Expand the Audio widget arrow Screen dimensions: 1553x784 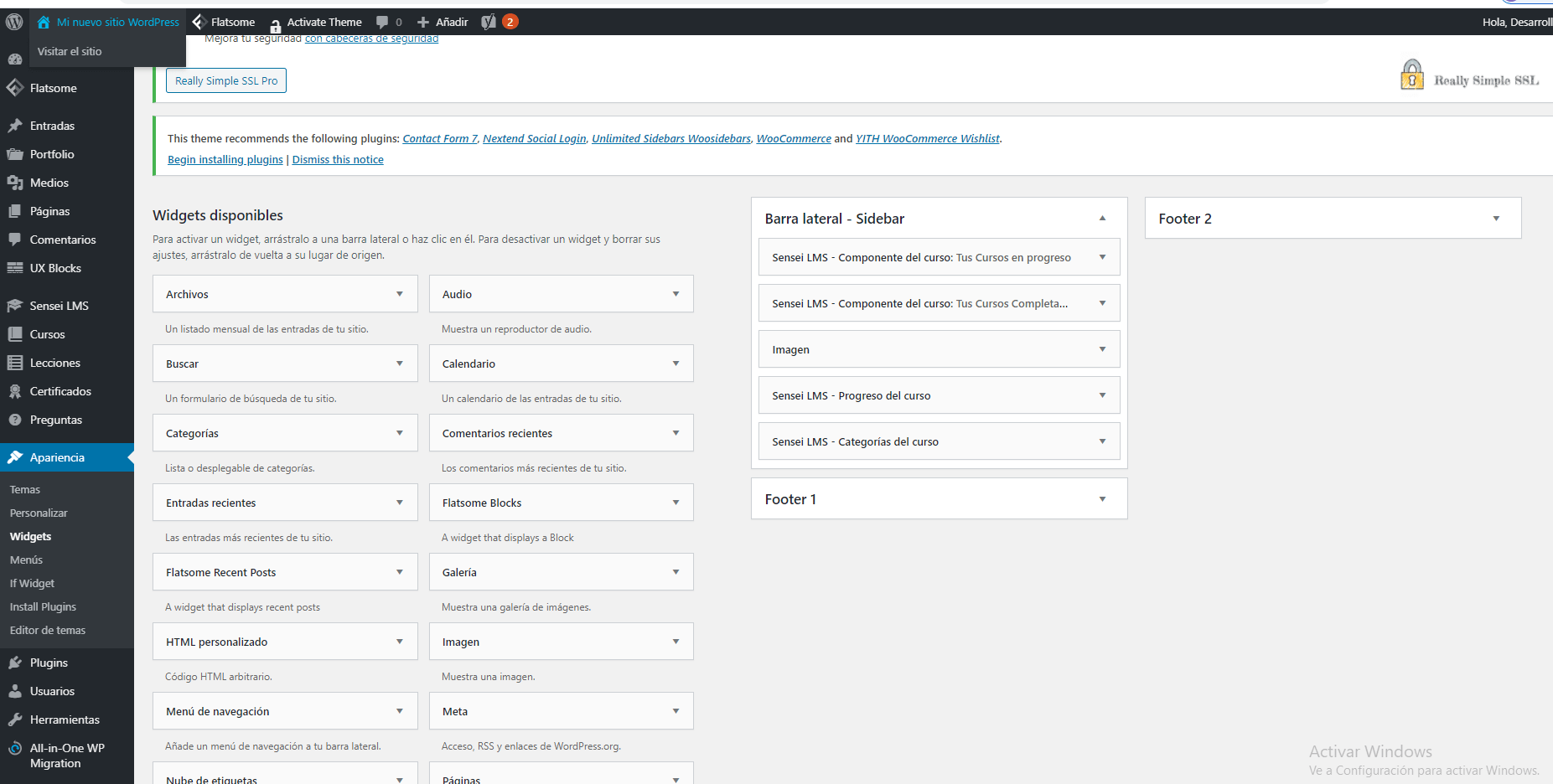[676, 294]
